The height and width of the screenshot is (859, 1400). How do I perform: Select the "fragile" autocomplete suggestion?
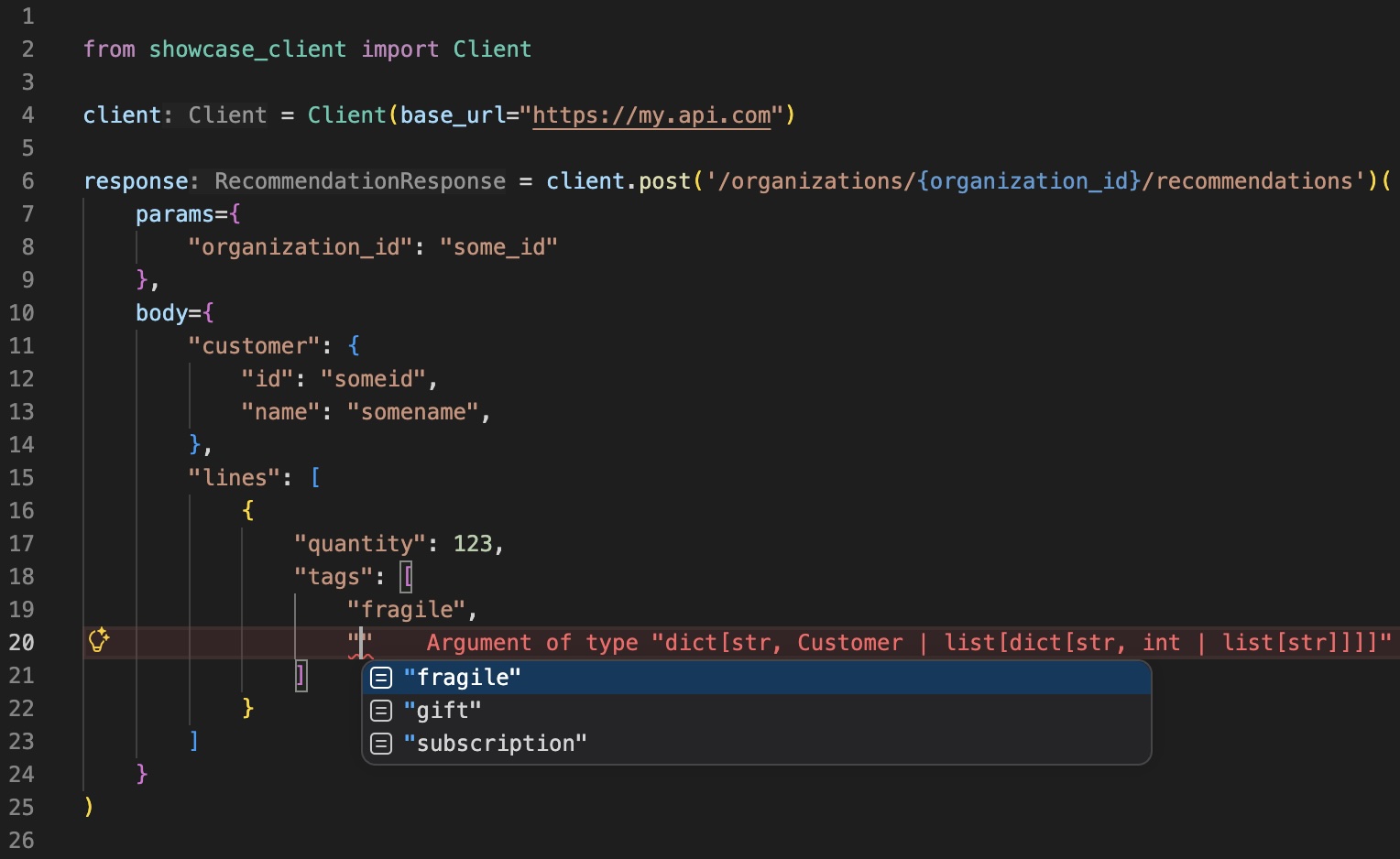[x=757, y=678]
